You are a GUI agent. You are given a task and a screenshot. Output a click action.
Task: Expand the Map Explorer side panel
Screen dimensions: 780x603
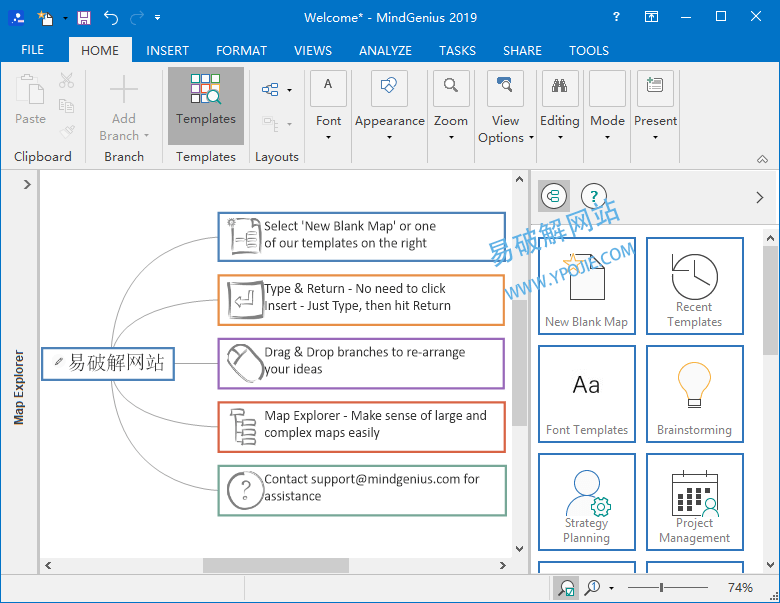click(x=27, y=184)
